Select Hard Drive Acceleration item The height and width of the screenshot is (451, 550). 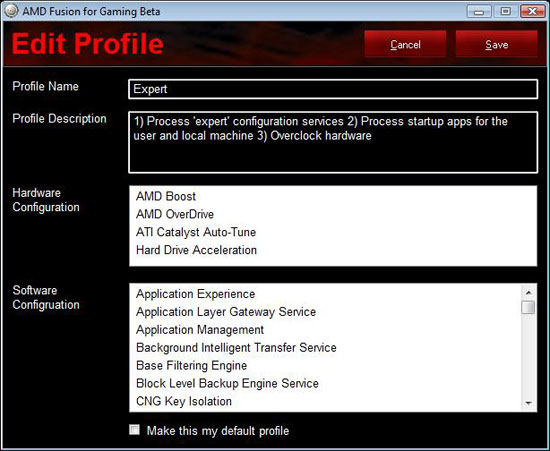click(x=196, y=250)
